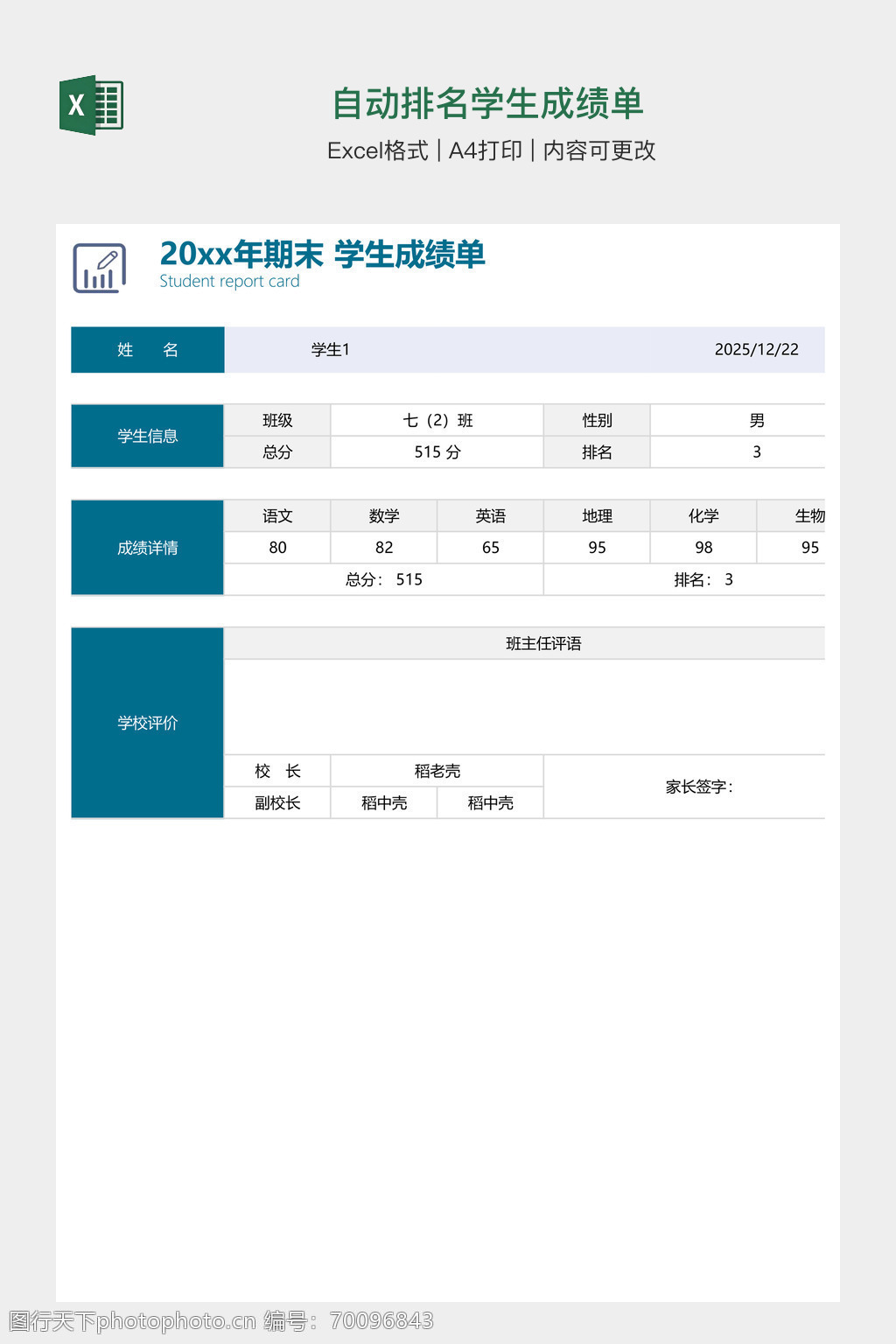Screen dimensions: 896x1344
Task: Click the class value 七(2)班
Action: [437, 421]
